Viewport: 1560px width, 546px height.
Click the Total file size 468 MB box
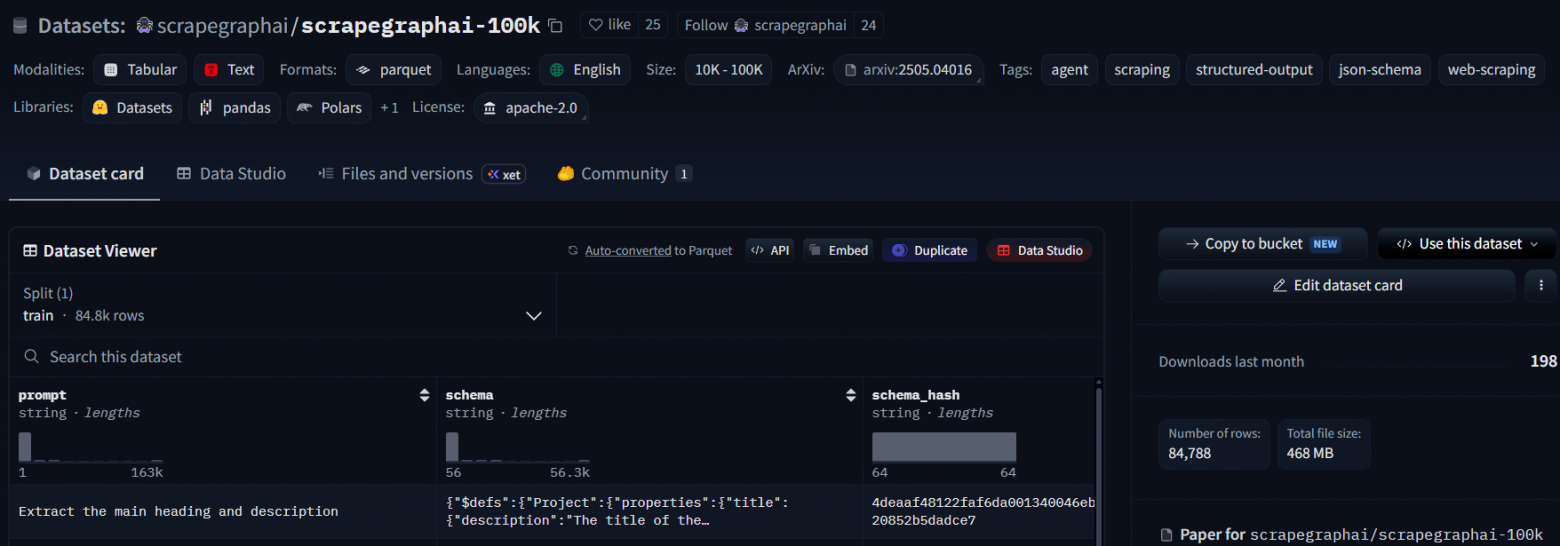point(1324,444)
